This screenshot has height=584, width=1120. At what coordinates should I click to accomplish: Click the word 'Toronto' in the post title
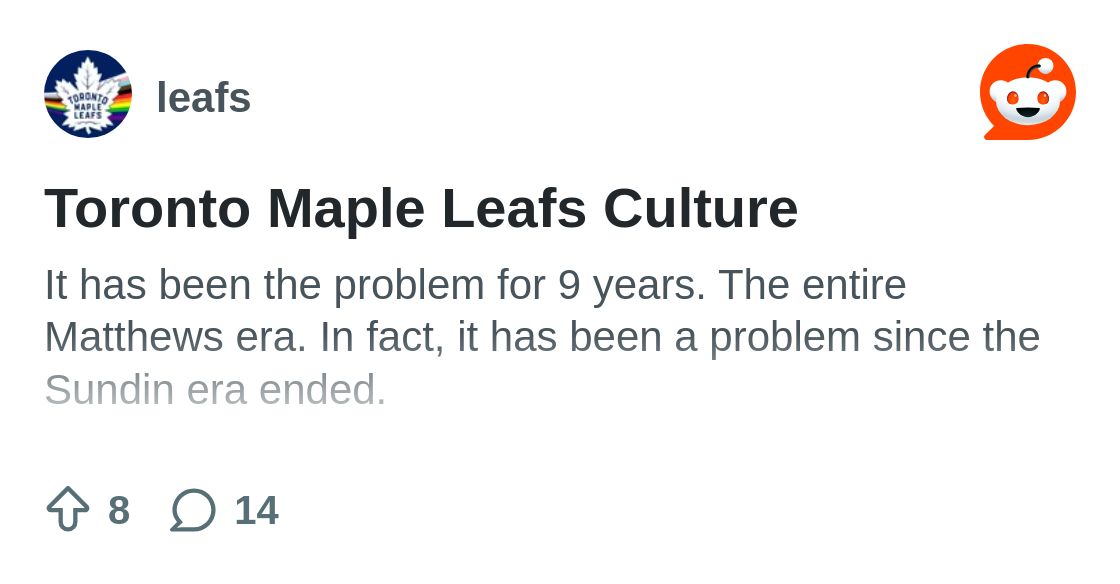(x=147, y=209)
